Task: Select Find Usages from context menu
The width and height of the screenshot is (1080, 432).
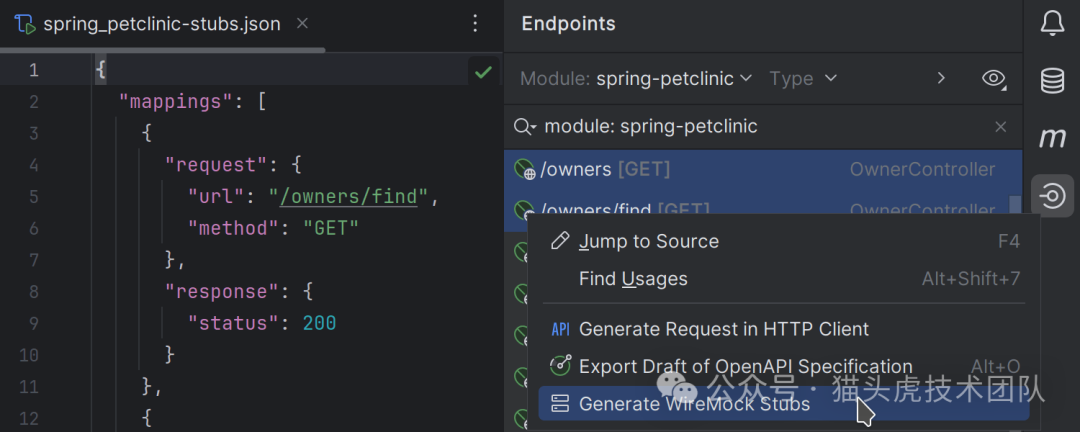Action: coord(633,279)
